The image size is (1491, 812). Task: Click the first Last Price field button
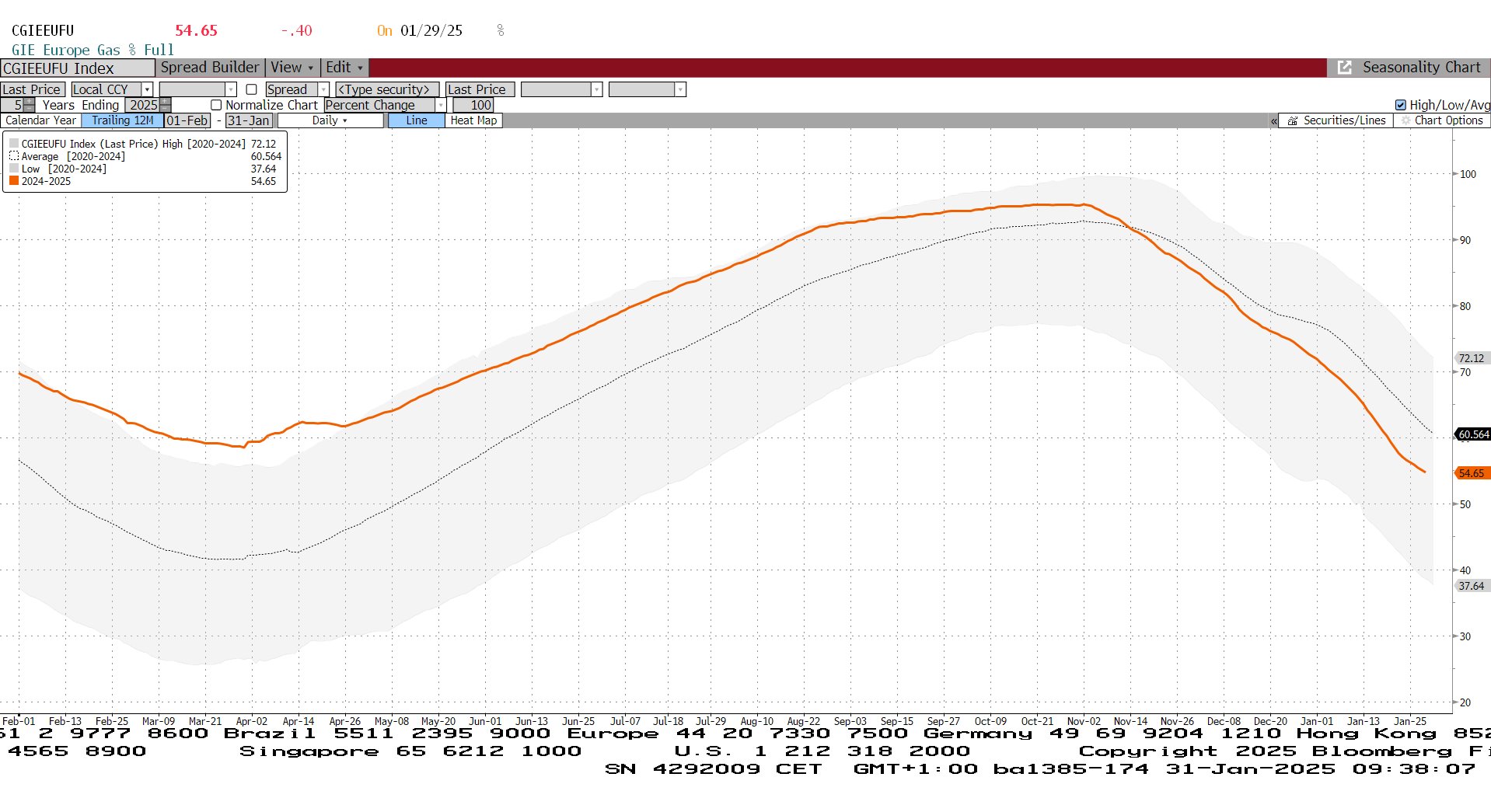pos(32,89)
